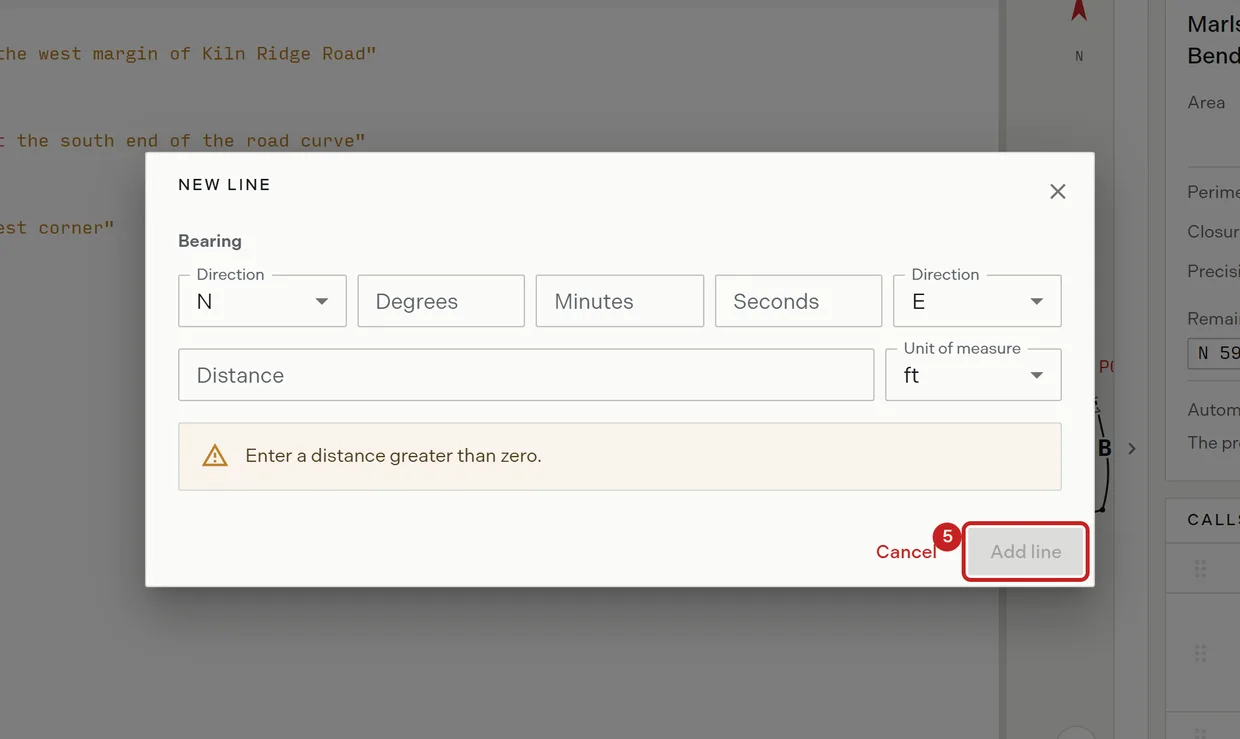Viewport: 1240px width, 739px height.
Task: Click the Minutes input field
Action: (x=620, y=301)
